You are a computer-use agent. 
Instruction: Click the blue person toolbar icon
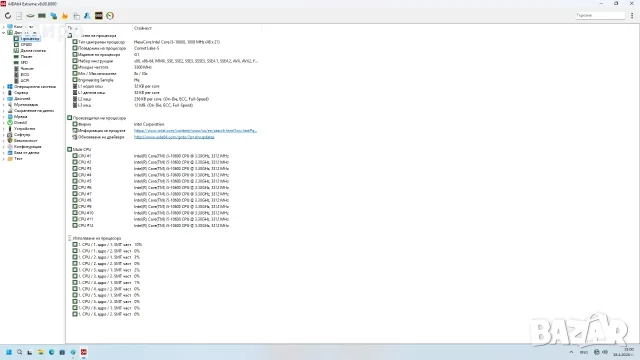tap(87, 16)
